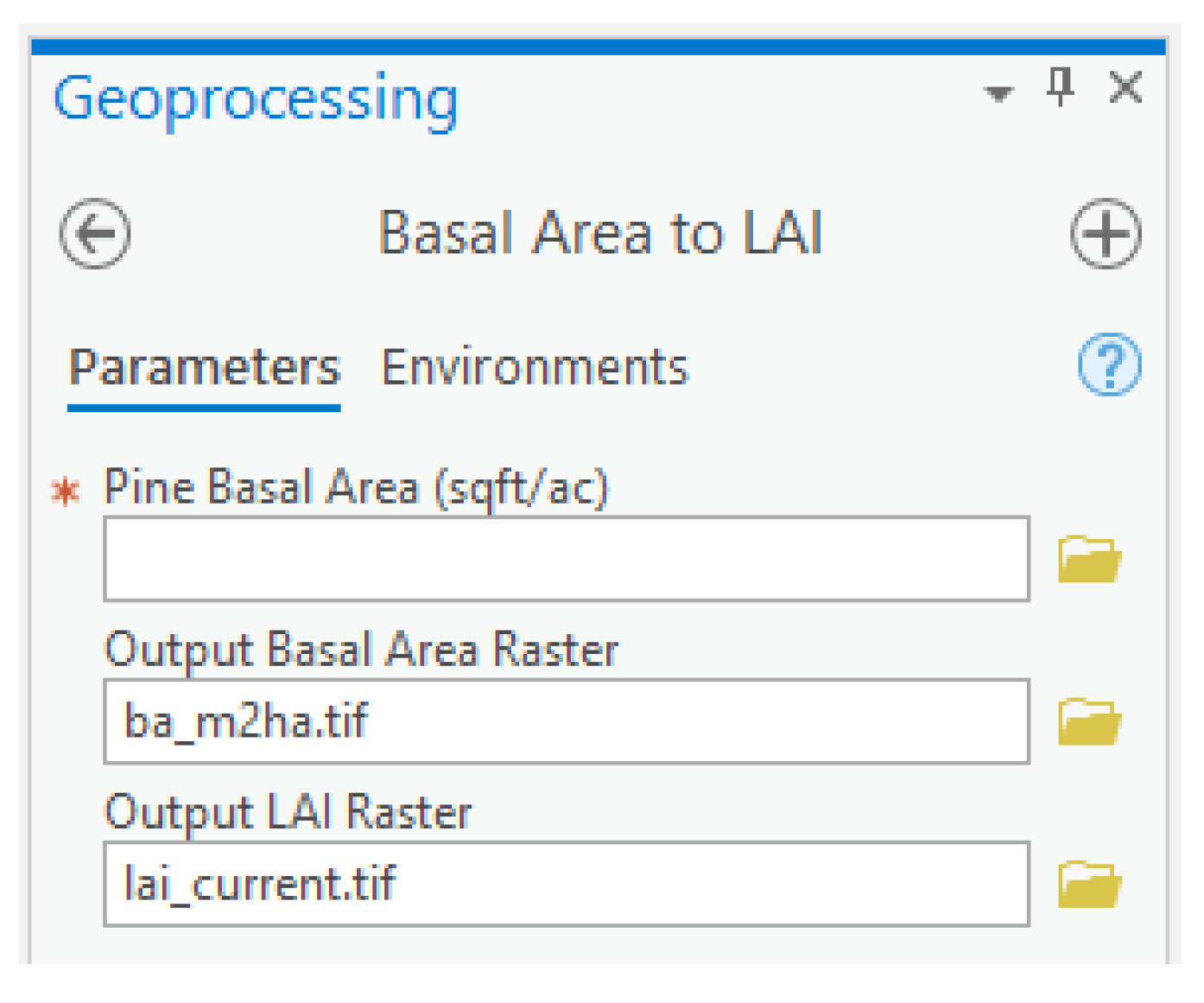Click the Output LAI Raster label
Viewport: 1204px width, 1003px height.
pos(288,812)
